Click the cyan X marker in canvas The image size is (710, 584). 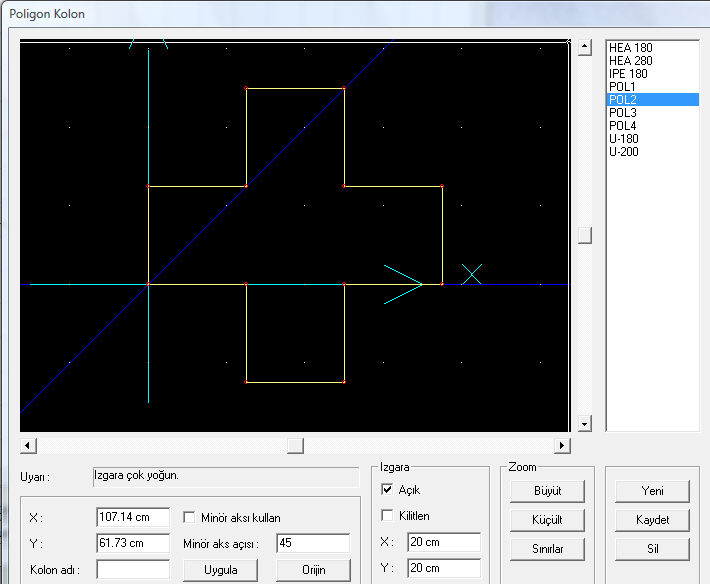click(472, 274)
